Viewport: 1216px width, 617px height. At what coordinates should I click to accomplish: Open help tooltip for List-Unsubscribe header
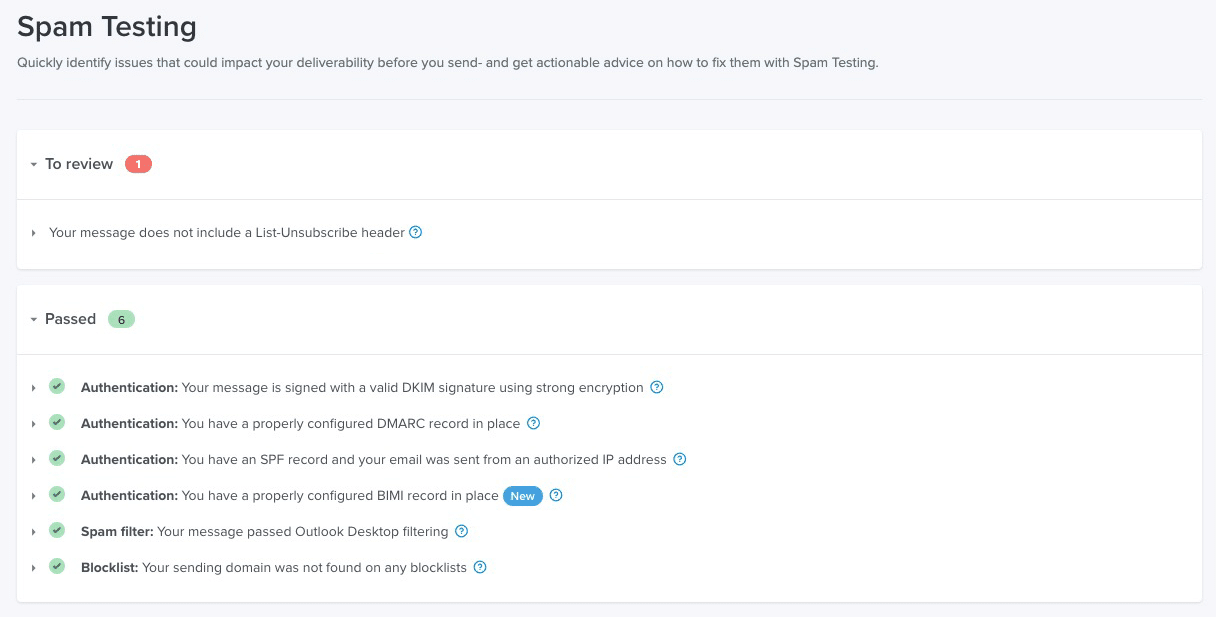415,232
